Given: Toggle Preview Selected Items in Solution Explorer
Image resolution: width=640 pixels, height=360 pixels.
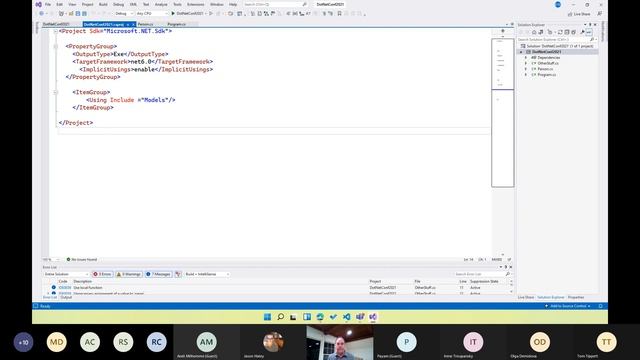Looking at the screenshot, I should click(589, 32).
